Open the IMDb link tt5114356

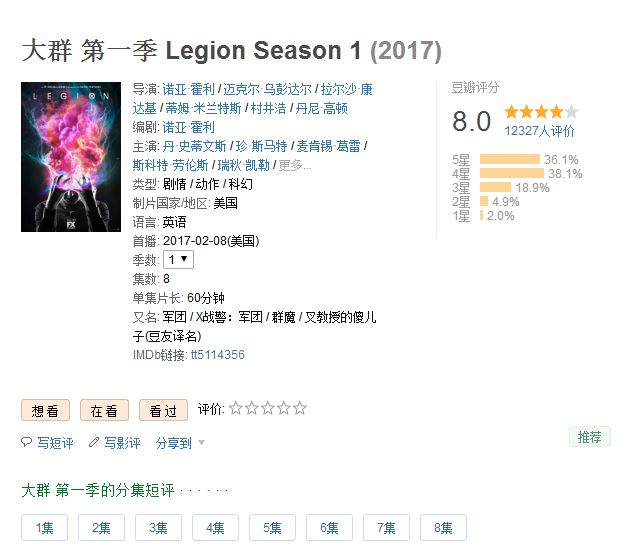click(x=218, y=355)
